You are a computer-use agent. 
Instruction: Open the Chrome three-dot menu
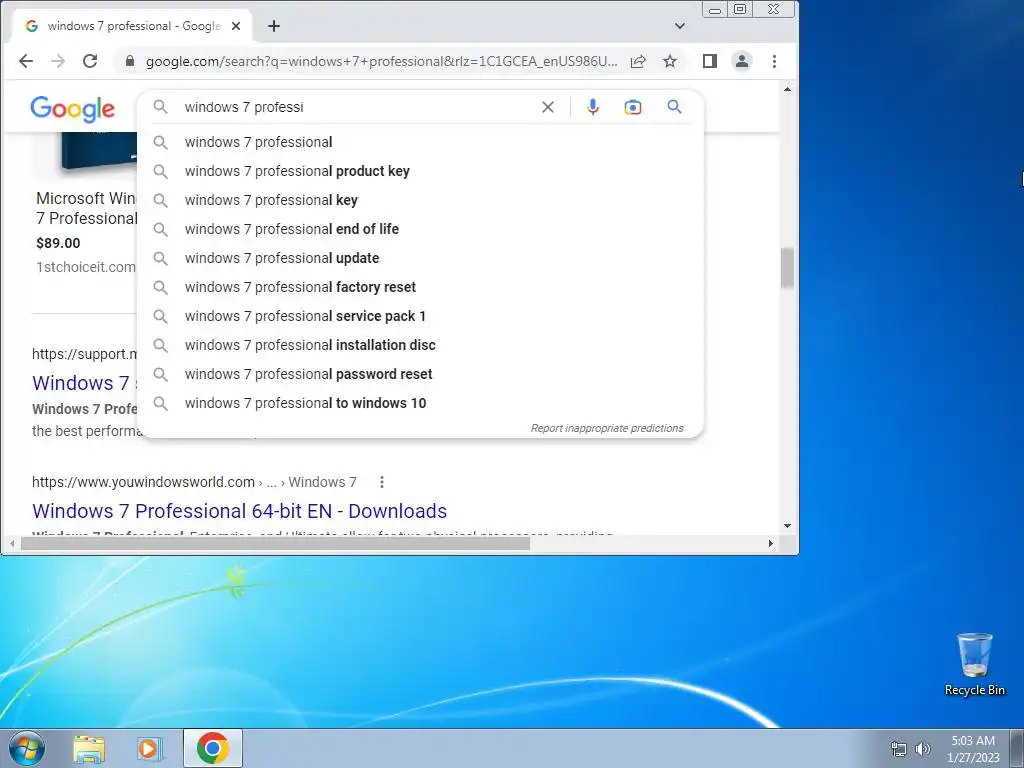tap(775, 61)
